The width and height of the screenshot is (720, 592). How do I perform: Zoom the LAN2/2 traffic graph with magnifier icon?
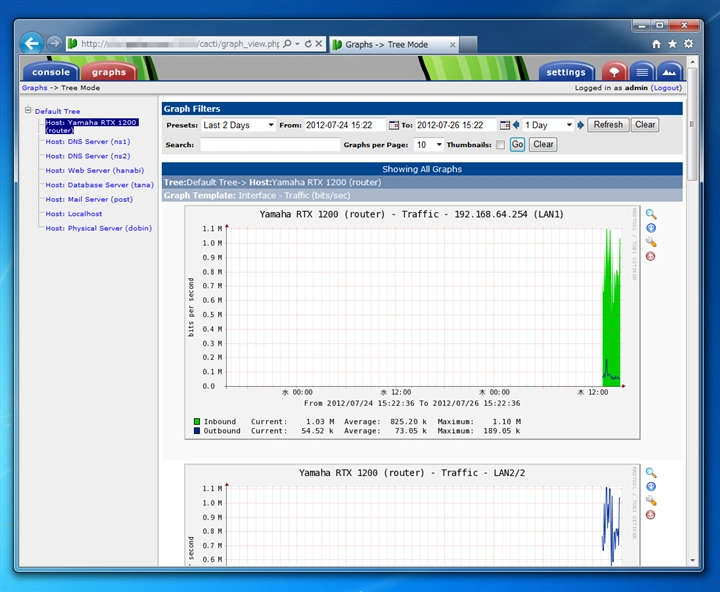pyautogui.click(x=651, y=473)
